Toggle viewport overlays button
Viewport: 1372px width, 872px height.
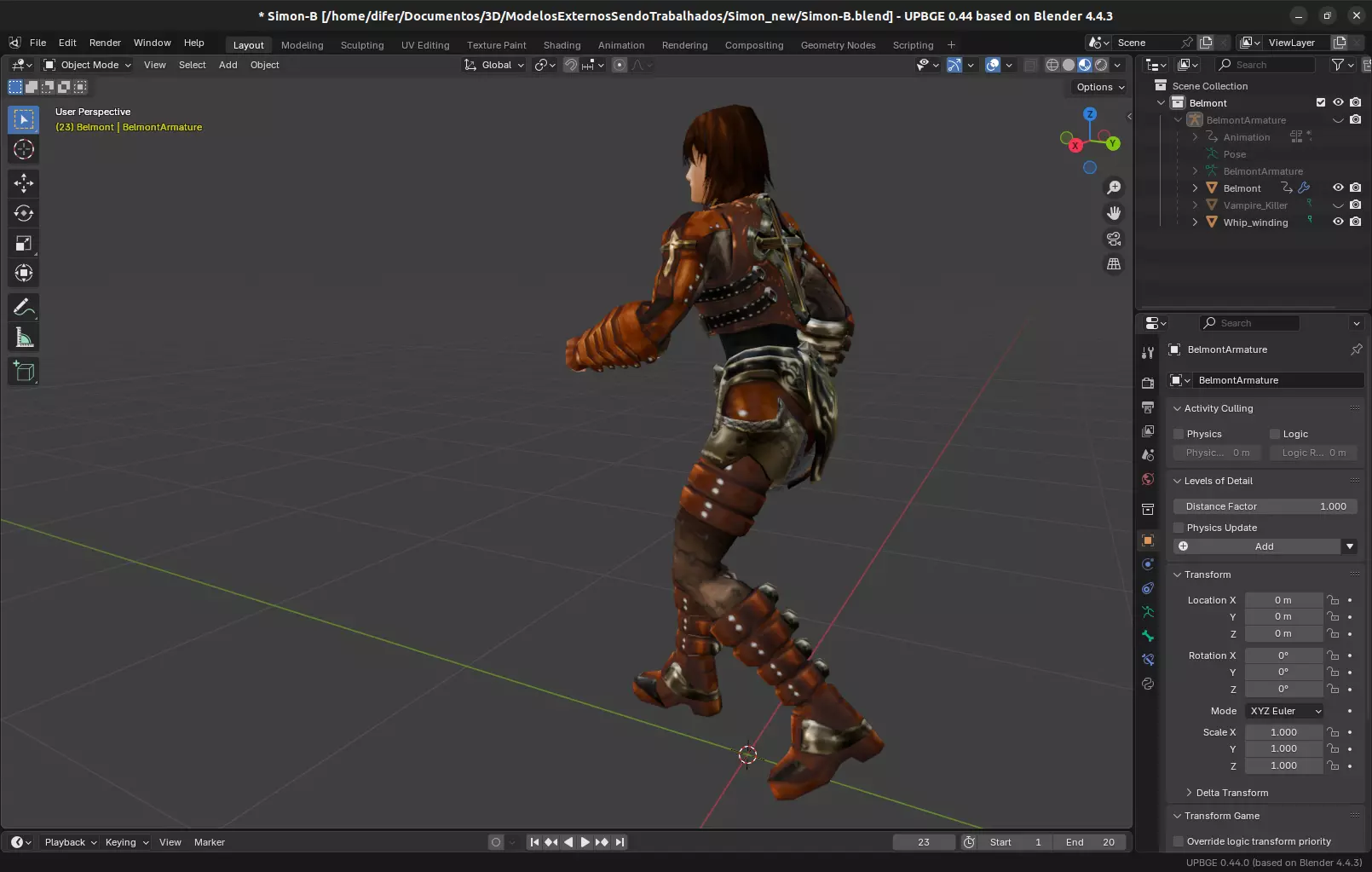(993, 65)
